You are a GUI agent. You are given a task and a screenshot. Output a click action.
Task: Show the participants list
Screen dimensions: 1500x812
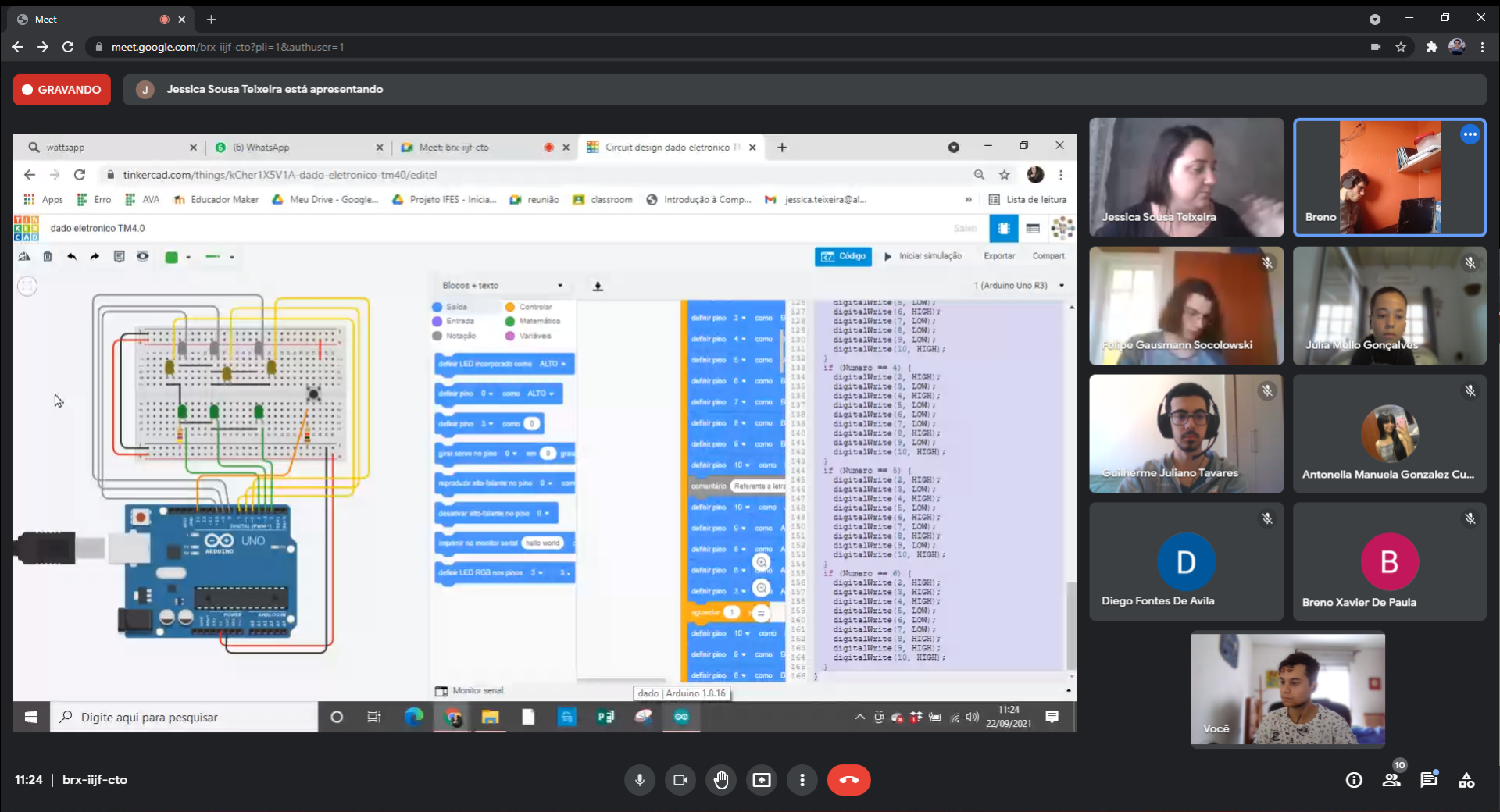click(x=1391, y=780)
